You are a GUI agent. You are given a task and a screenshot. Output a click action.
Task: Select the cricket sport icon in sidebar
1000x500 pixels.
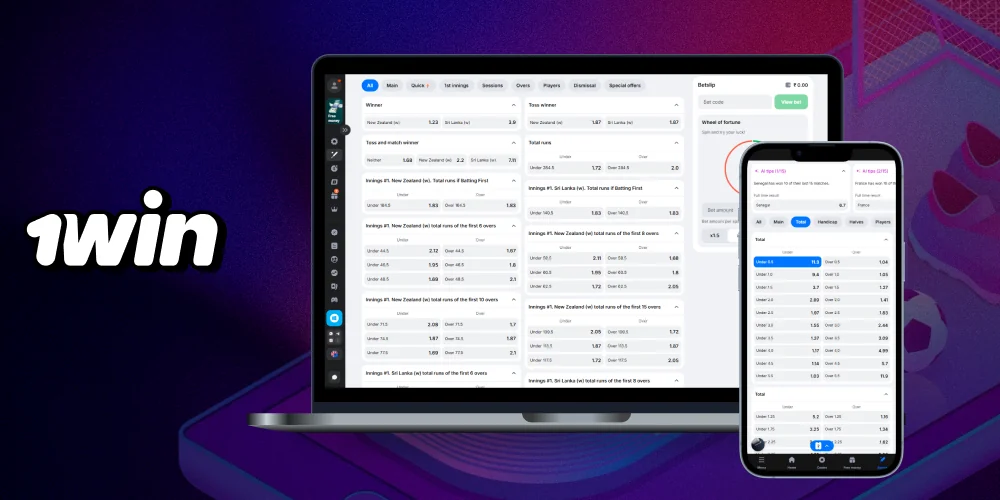point(334,155)
